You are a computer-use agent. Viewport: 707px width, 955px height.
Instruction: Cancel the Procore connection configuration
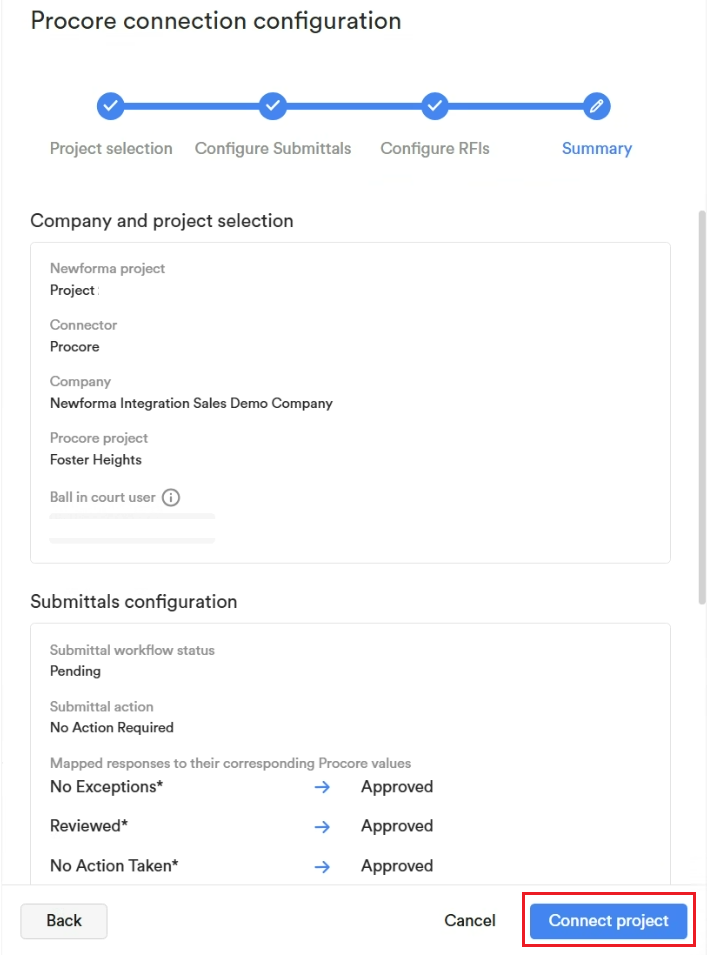470,920
